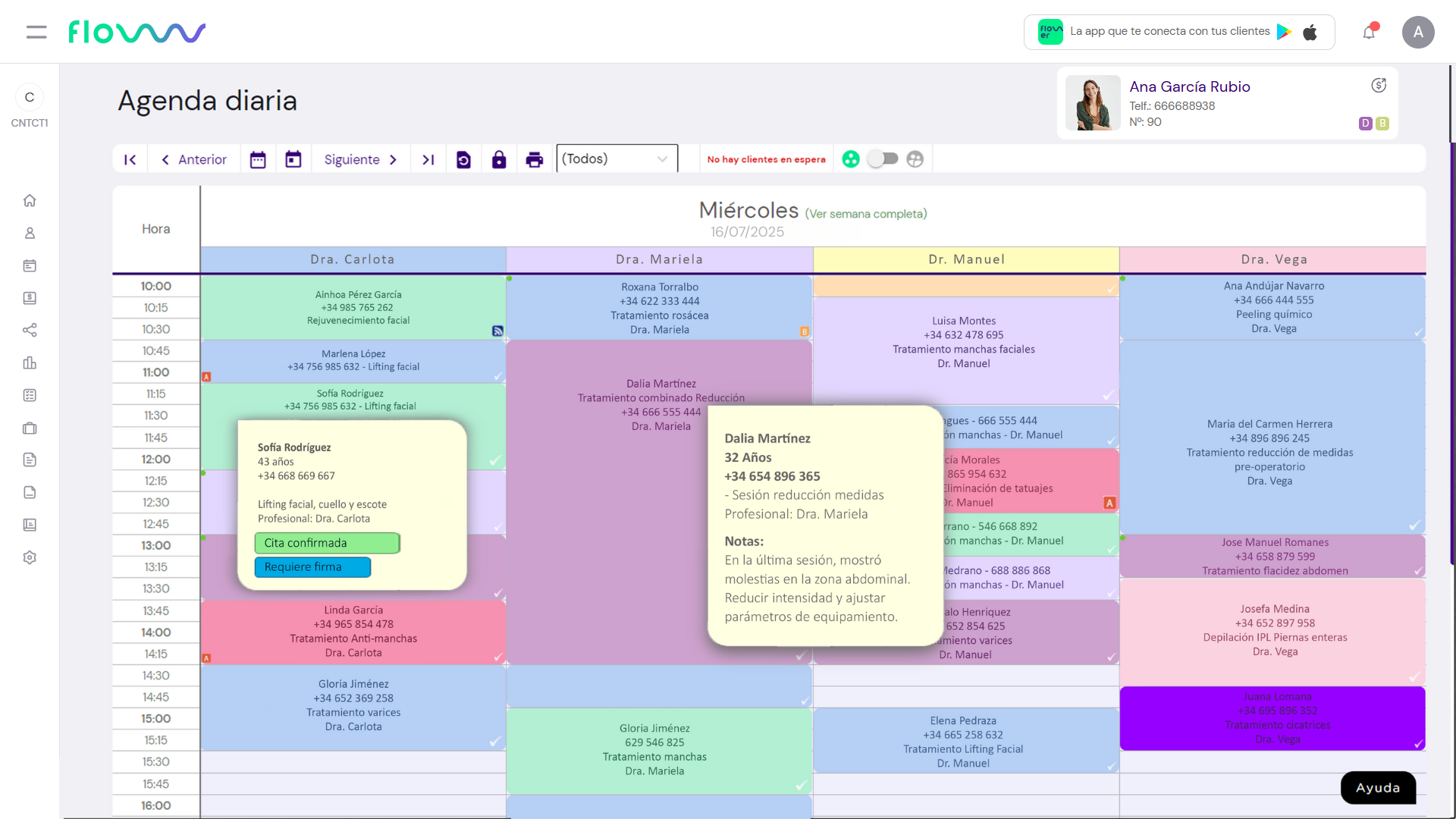Jump to first day arrow icon
Viewport: 1456px width, 819px height.
[130, 160]
